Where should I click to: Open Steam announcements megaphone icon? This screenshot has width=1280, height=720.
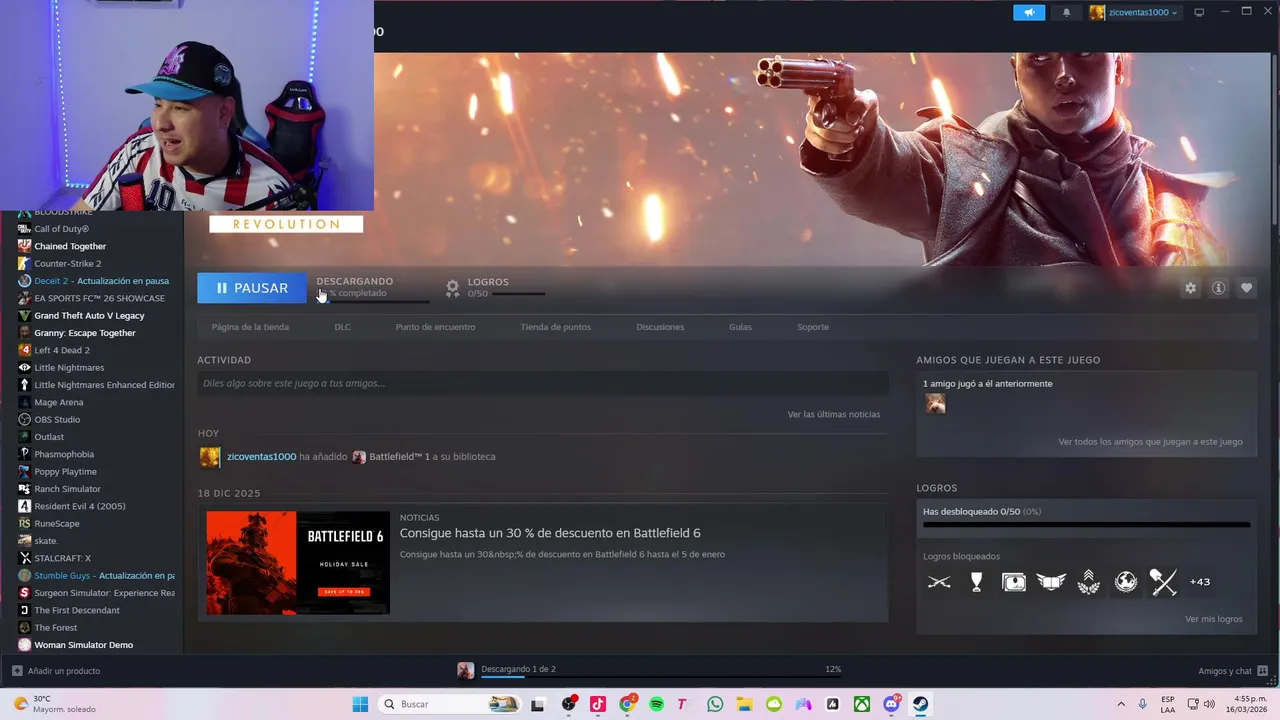1029,12
